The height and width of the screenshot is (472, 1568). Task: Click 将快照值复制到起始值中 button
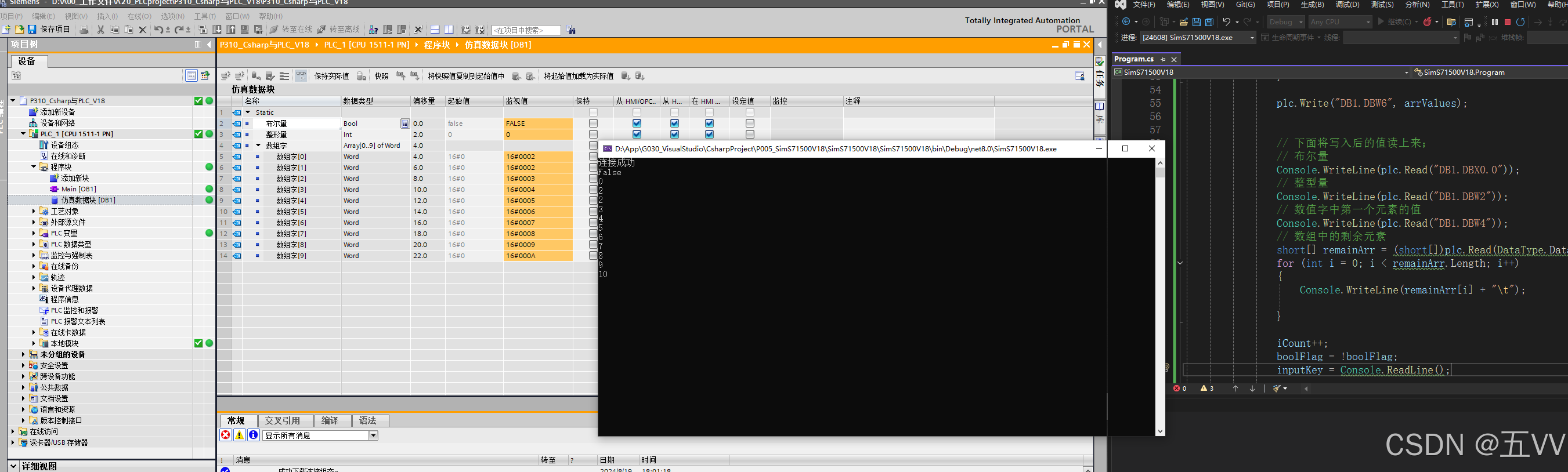466,76
